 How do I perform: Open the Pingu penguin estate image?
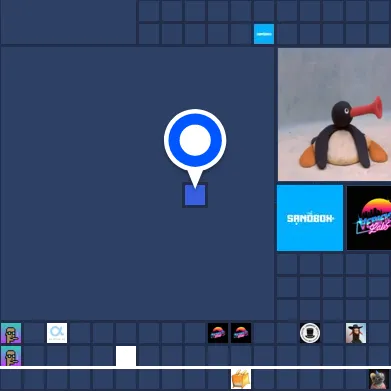coord(334,114)
